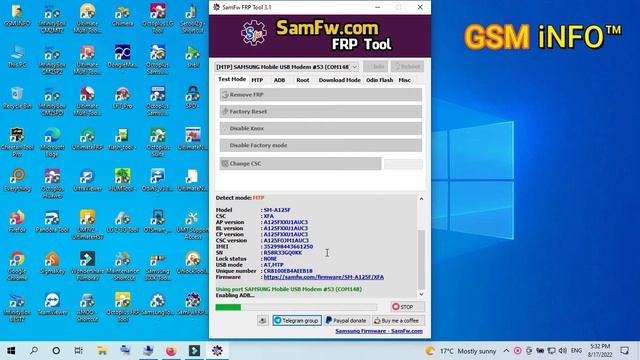Stop the running operation with STOP
The height and width of the screenshot is (360, 640).
tap(407, 307)
